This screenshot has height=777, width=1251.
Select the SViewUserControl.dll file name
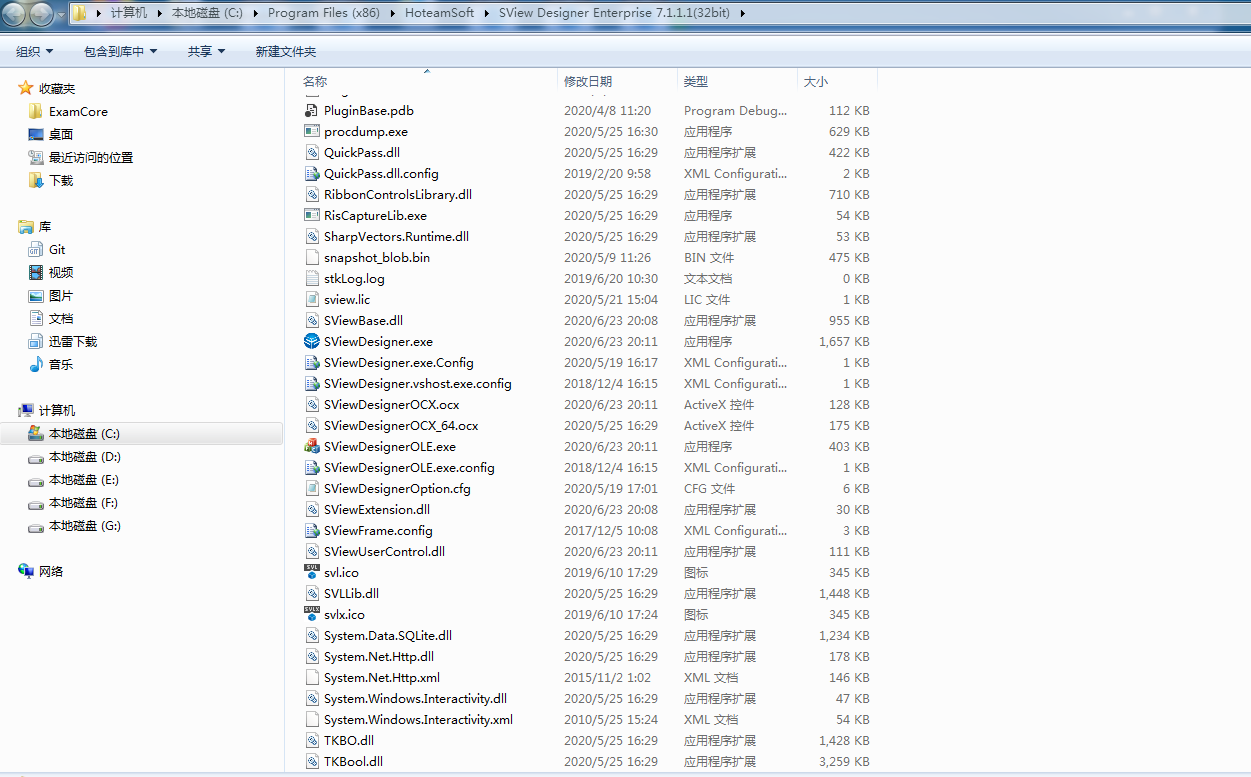point(384,551)
